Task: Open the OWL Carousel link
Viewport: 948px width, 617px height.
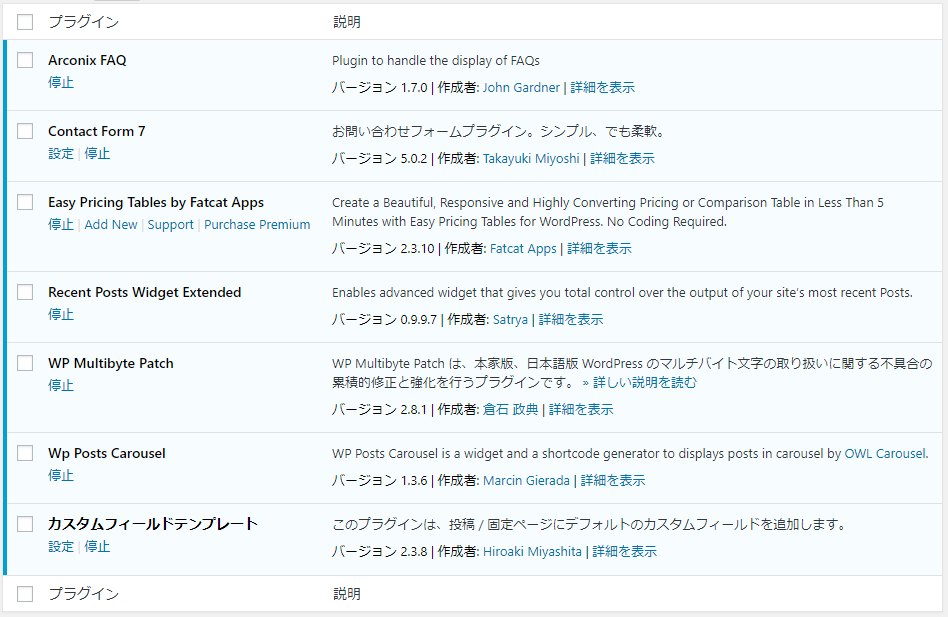Action: coord(885,453)
